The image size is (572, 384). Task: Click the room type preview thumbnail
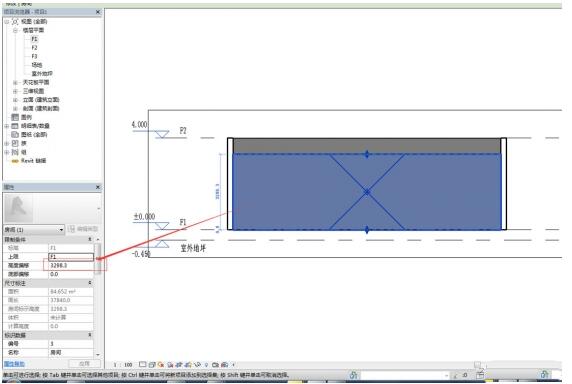18,209
